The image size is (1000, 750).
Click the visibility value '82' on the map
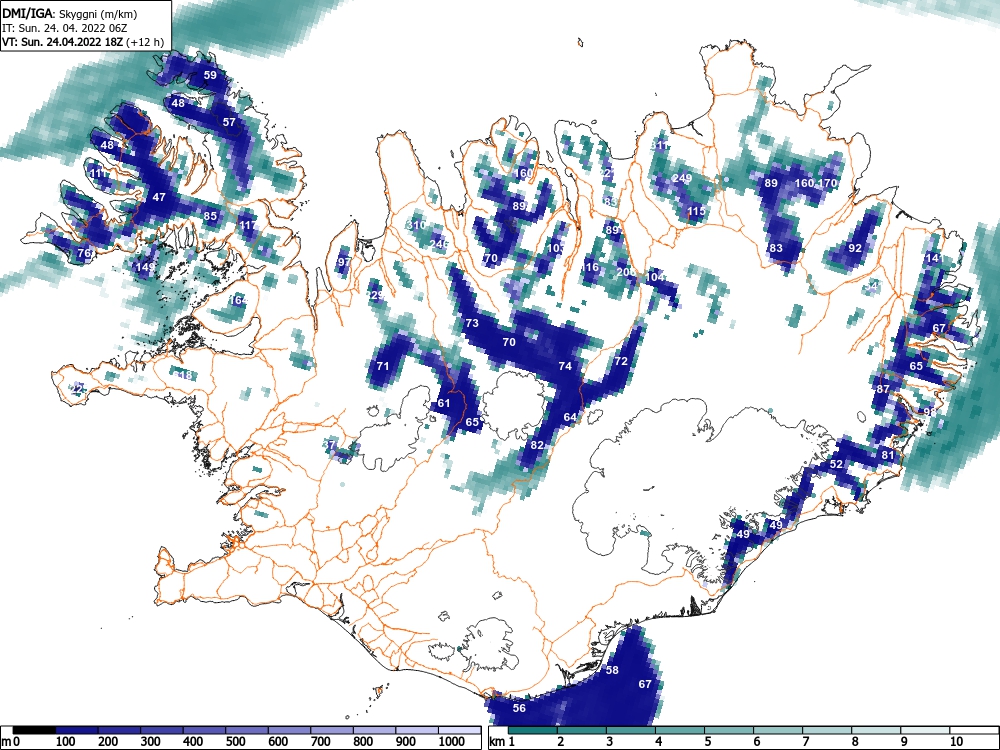[537, 445]
